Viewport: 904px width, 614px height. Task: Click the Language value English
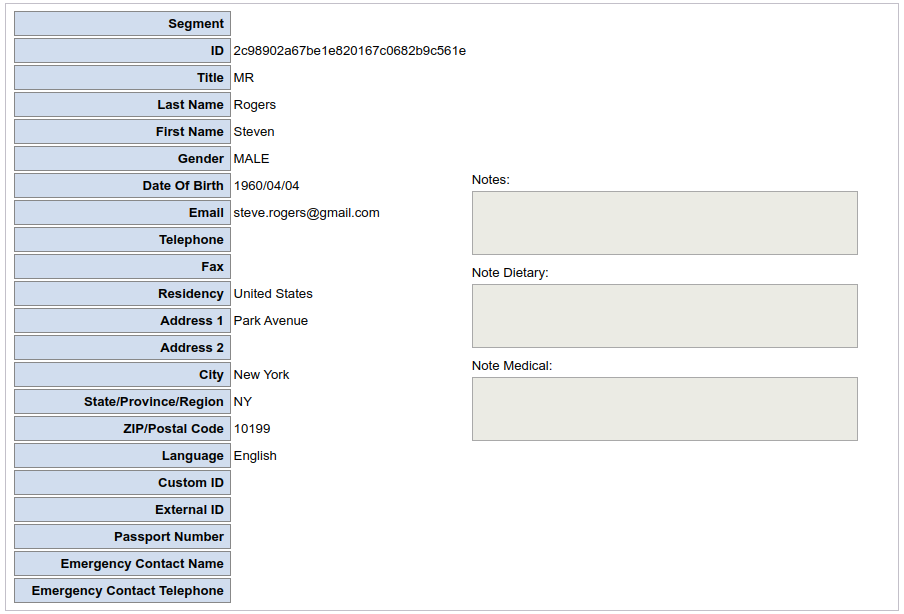coord(255,456)
